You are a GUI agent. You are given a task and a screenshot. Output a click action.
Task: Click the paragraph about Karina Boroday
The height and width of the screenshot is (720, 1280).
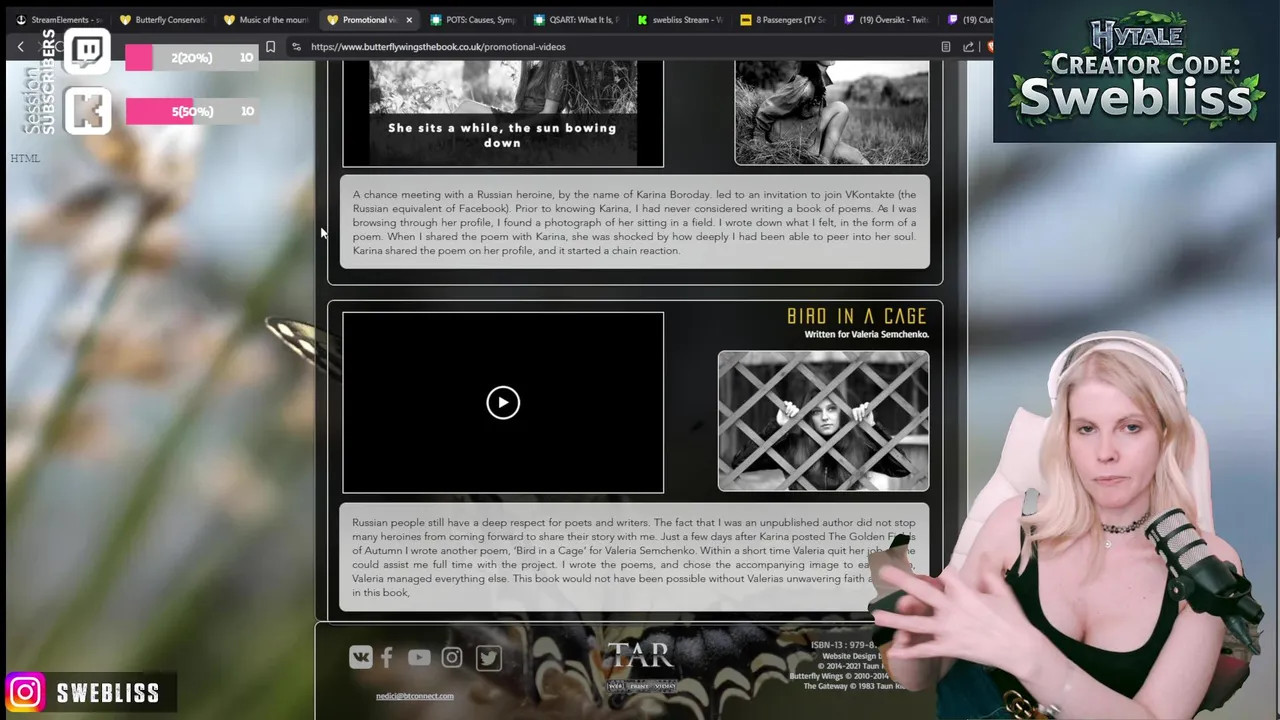tap(634, 222)
